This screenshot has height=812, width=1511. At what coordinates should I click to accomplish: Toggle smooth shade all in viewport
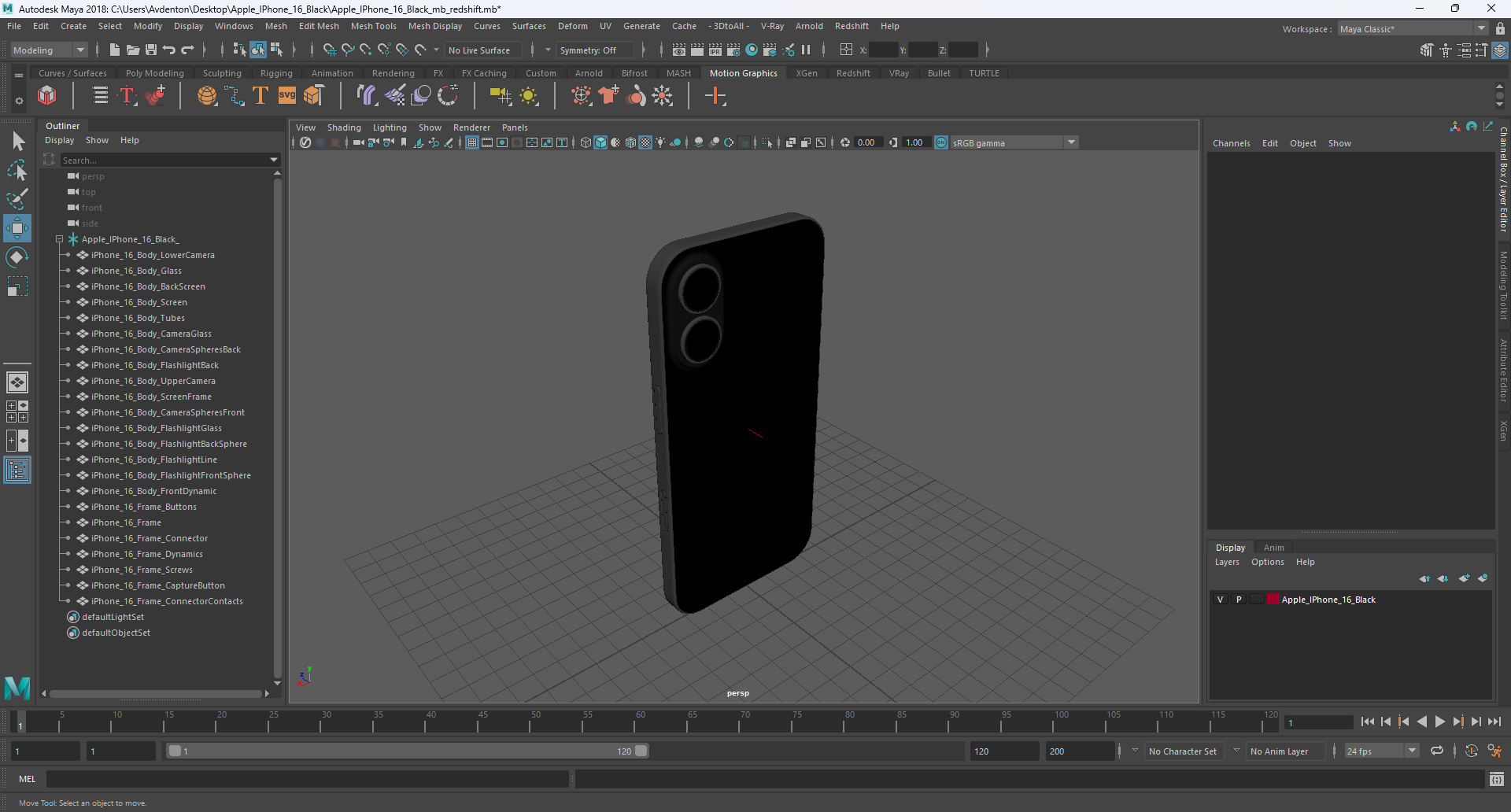[x=600, y=142]
